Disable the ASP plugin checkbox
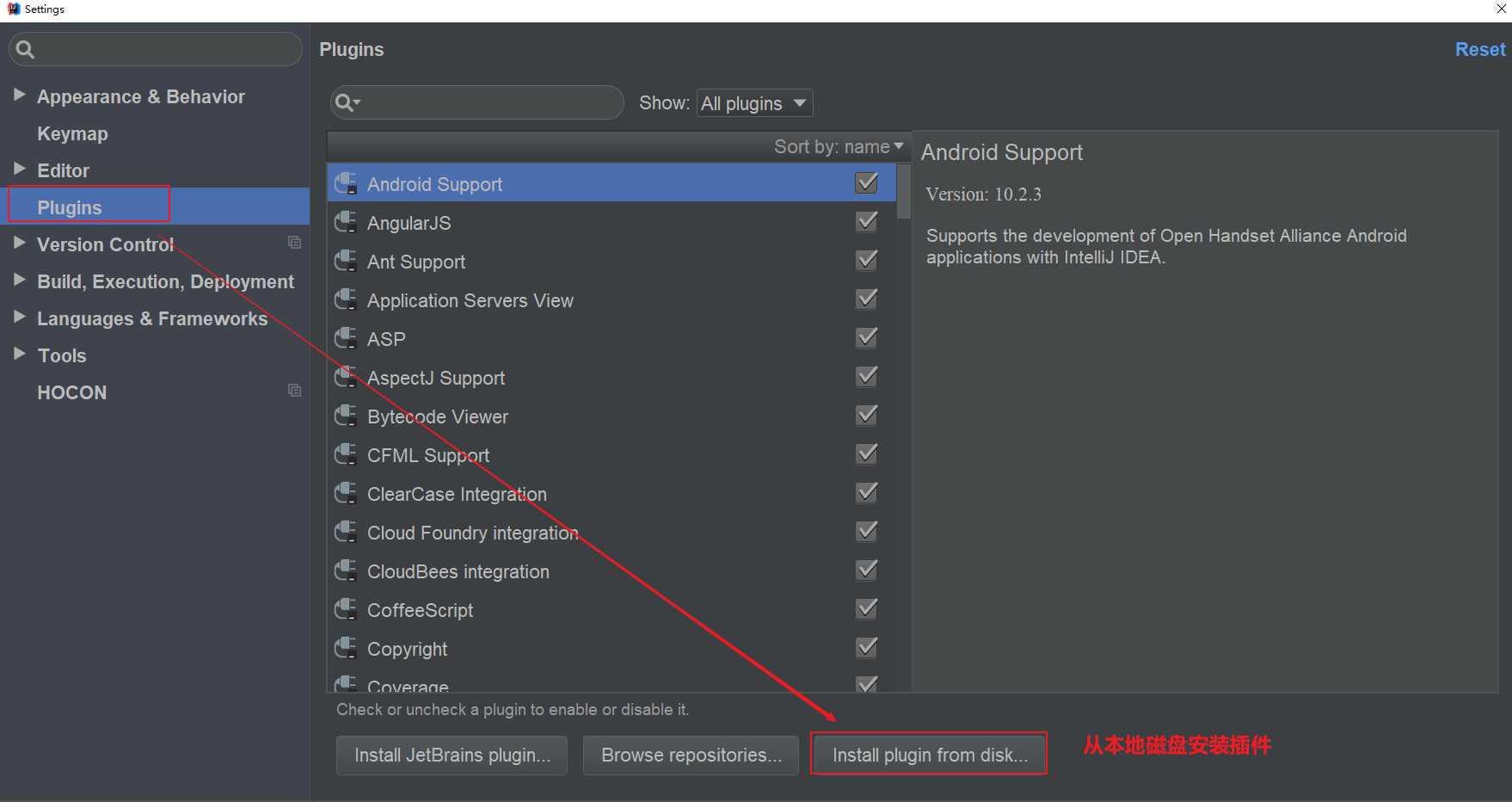Image resolution: width=1512 pixels, height=802 pixels. 867,337
